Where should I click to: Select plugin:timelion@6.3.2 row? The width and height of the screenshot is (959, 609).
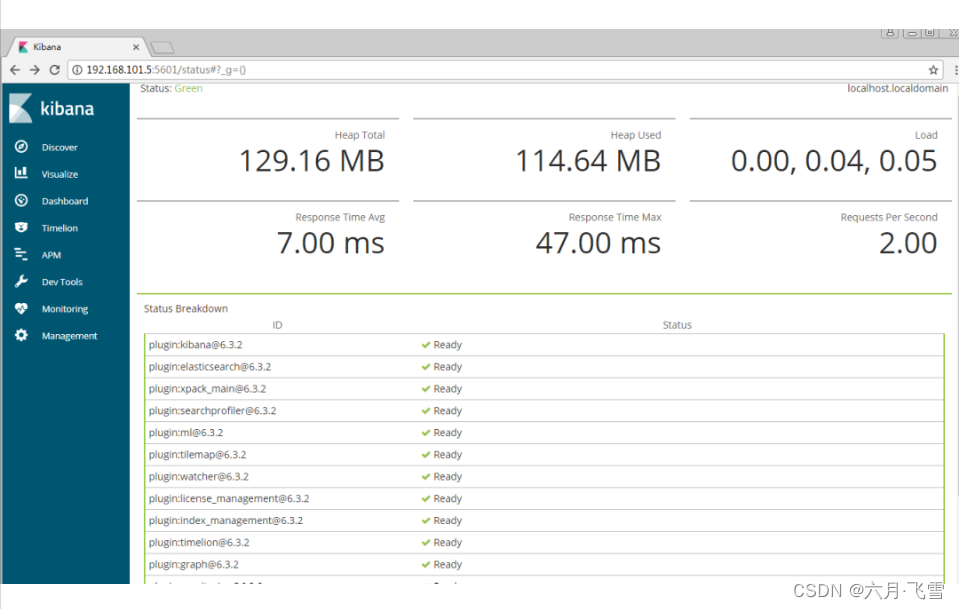point(544,543)
